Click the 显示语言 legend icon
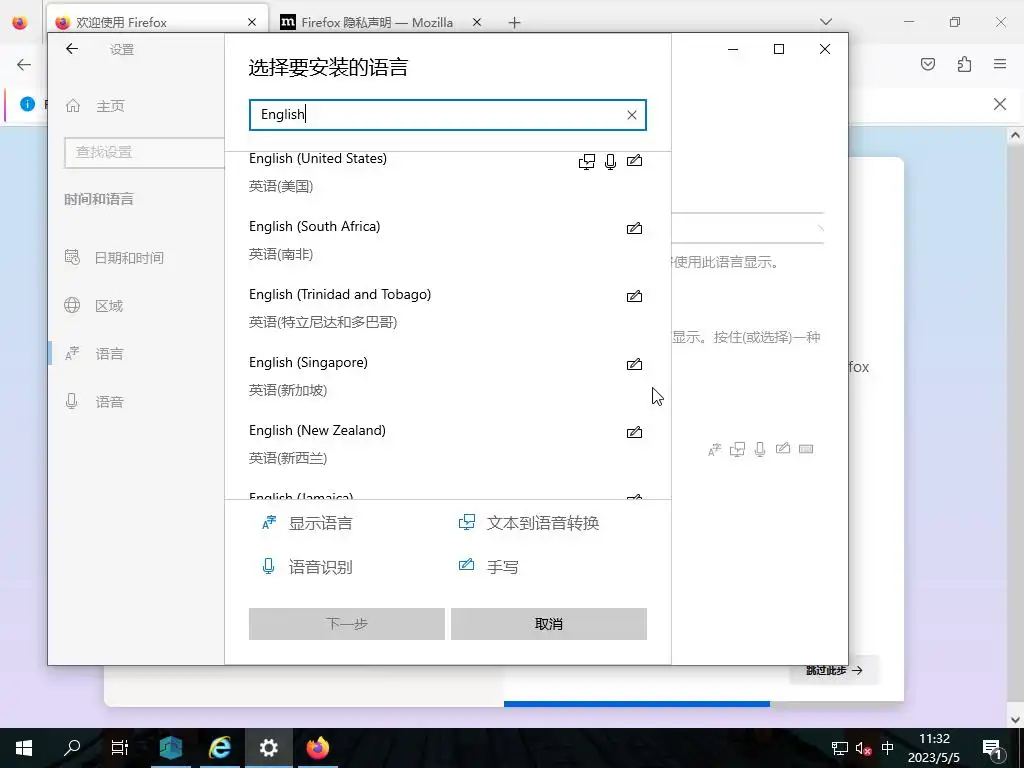 269,522
